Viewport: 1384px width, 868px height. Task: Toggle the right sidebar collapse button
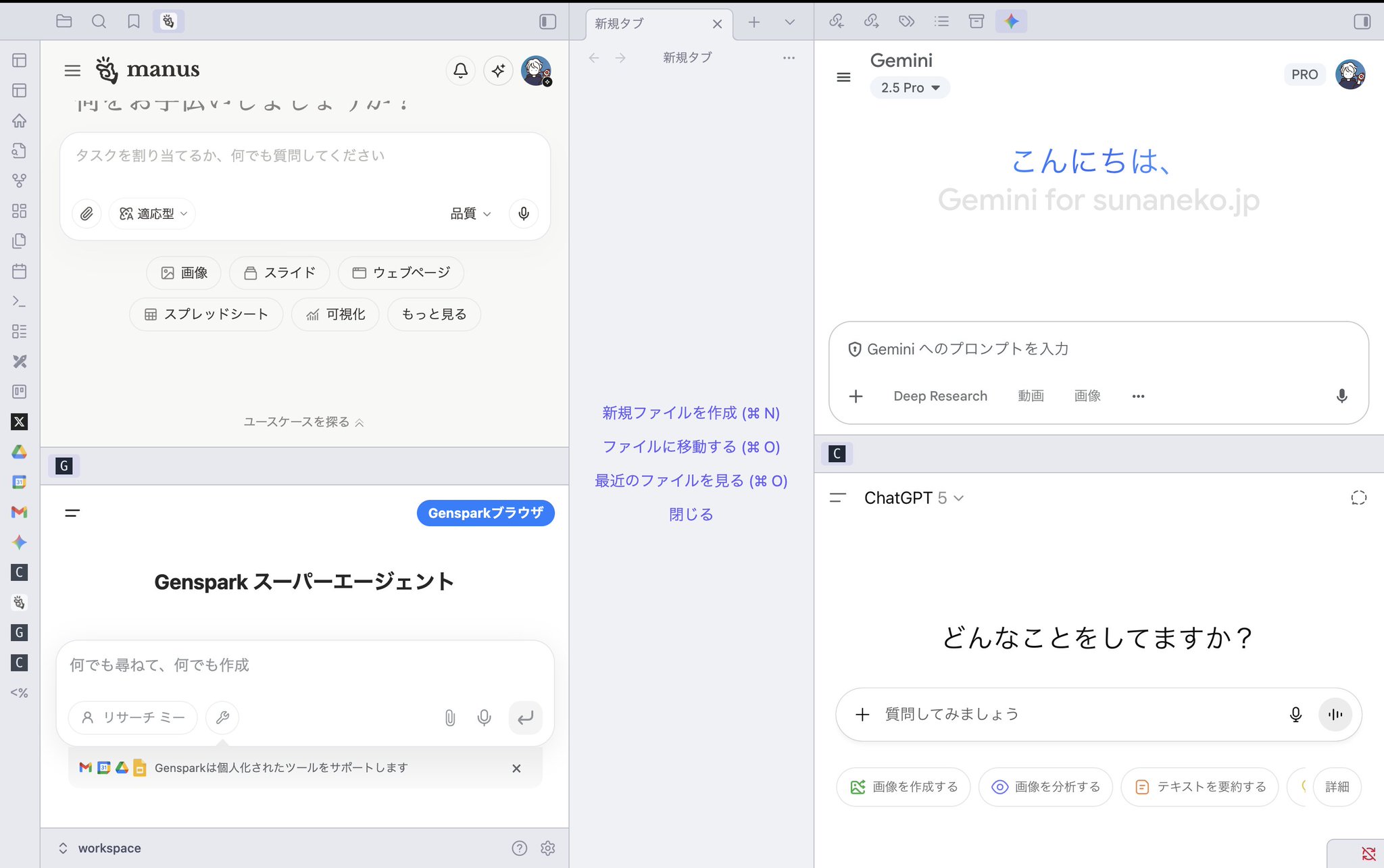point(1362,22)
